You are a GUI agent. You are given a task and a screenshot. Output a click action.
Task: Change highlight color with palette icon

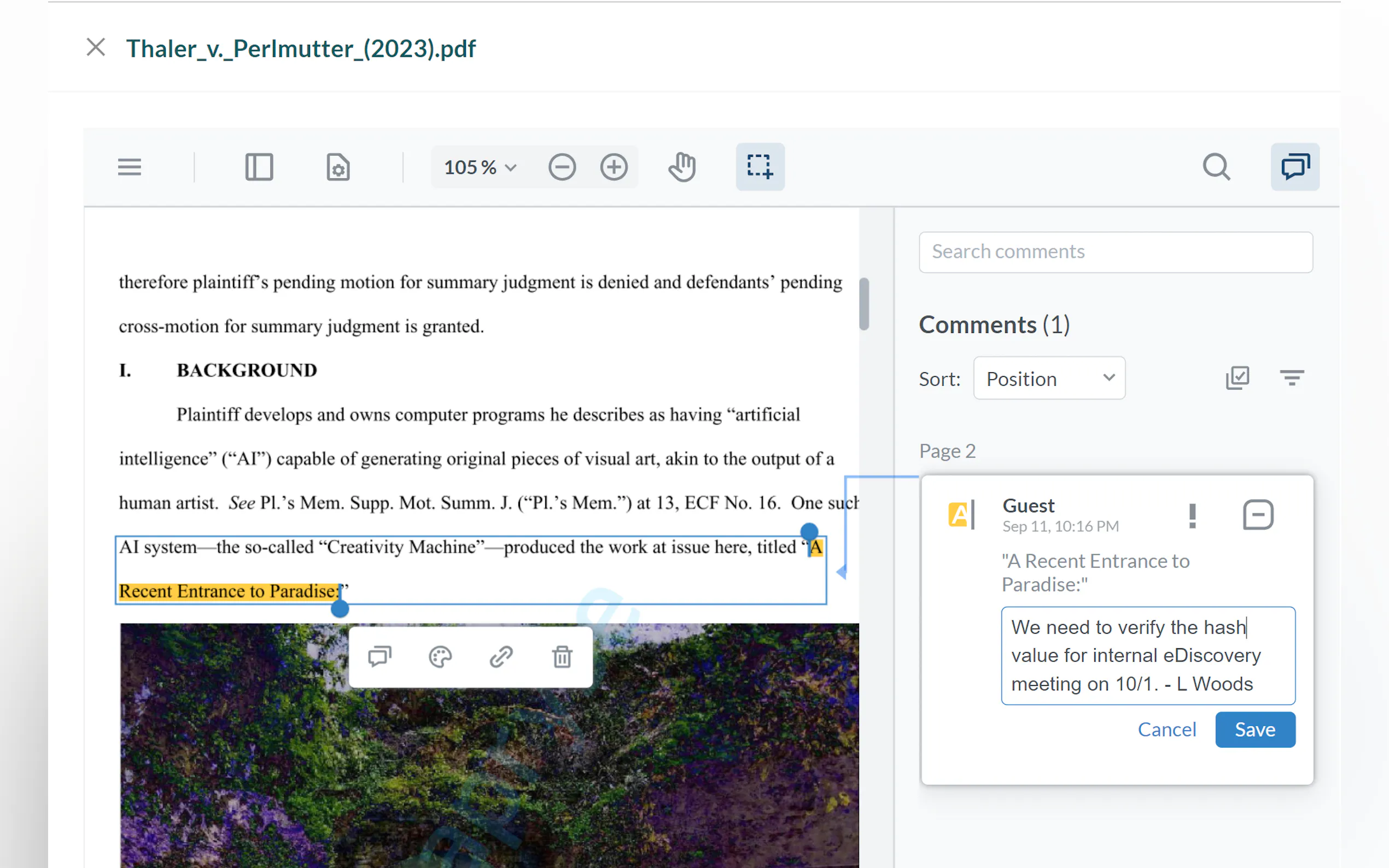(x=440, y=657)
